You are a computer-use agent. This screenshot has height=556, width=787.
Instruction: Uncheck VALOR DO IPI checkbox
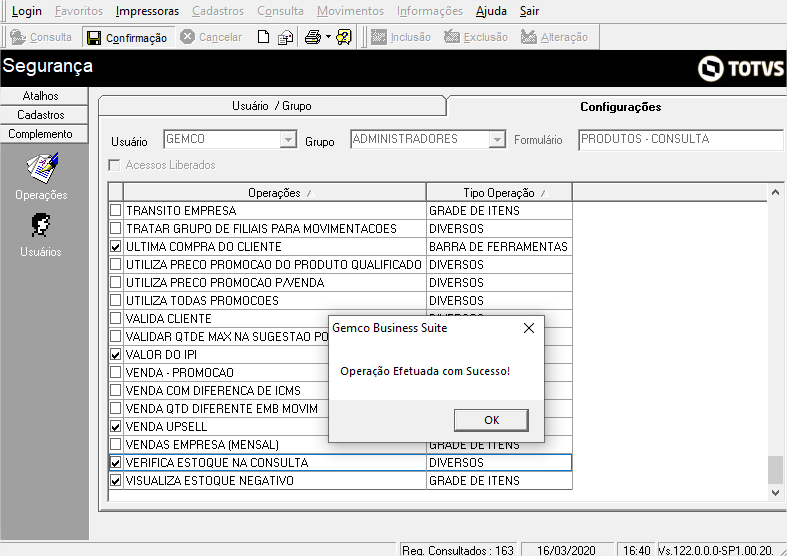[x=115, y=354]
